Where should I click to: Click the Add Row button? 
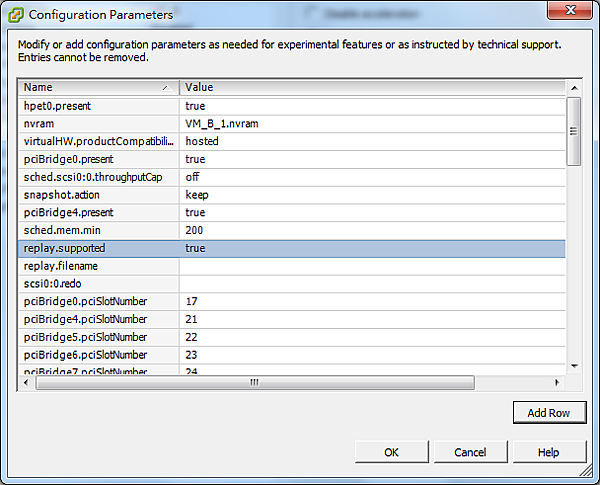tap(548, 413)
